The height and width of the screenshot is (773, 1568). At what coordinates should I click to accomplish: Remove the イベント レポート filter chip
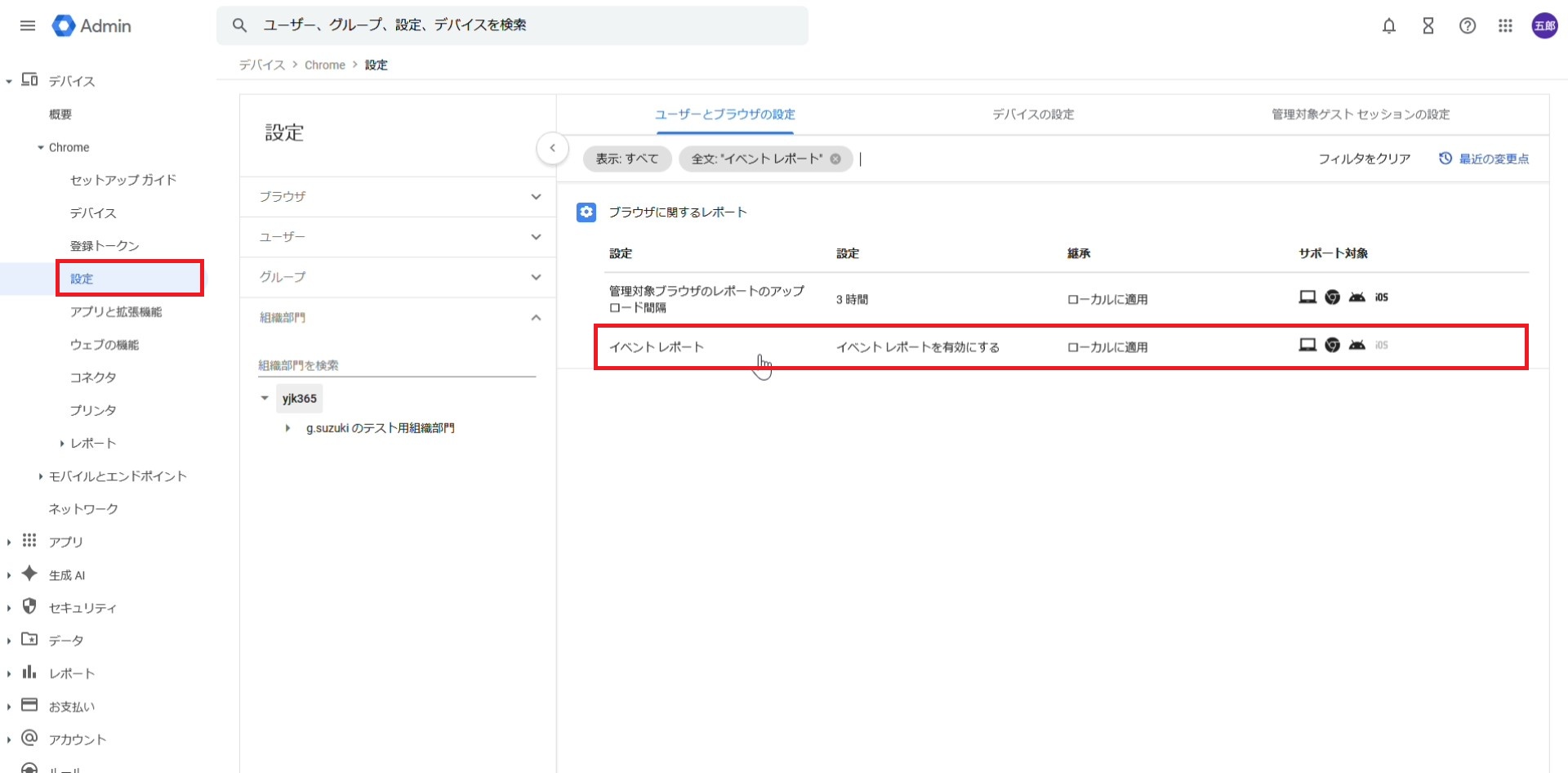(x=835, y=159)
